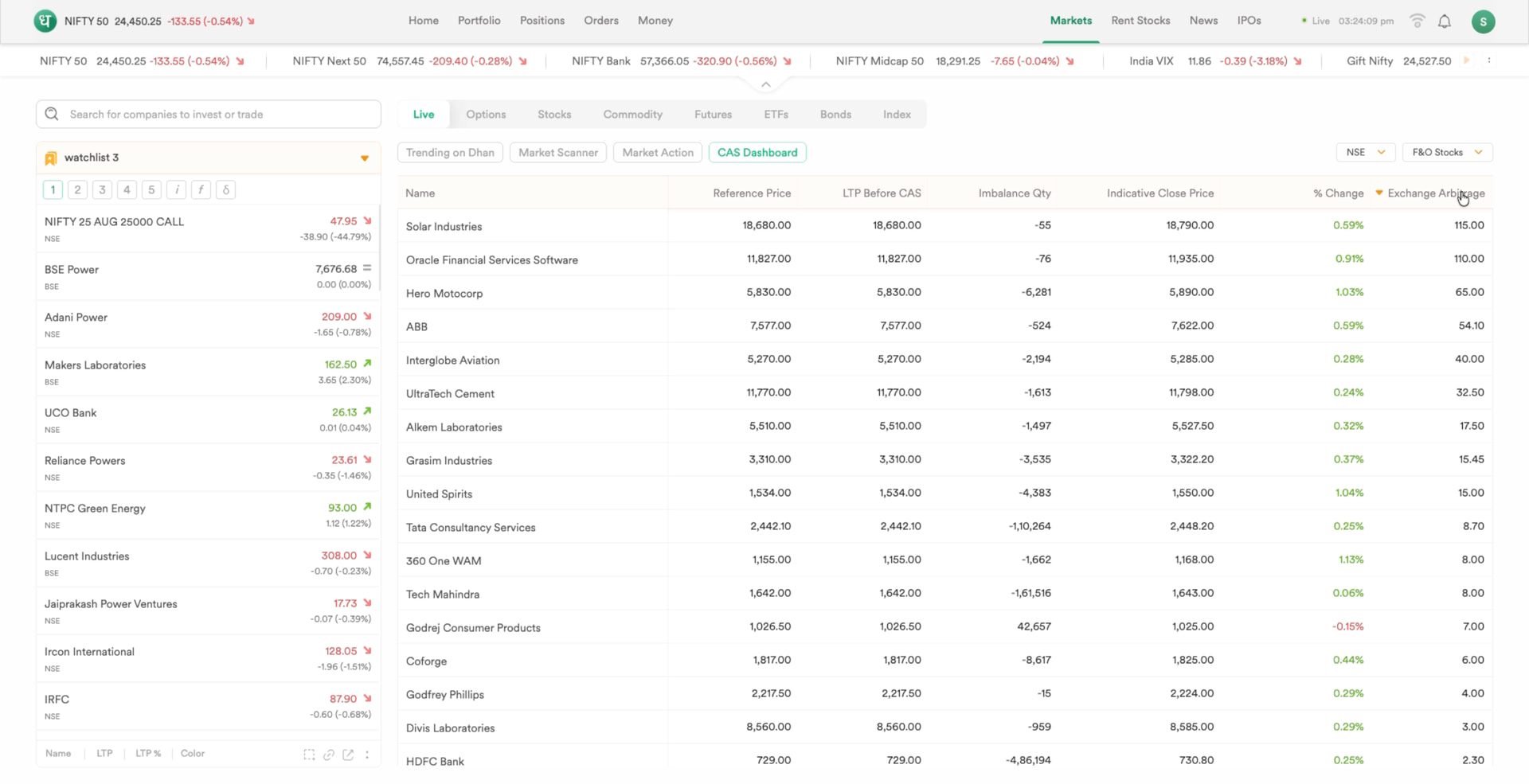The width and height of the screenshot is (1529, 784).
Task: Open Reliance Powers watchlist item
Action: tap(208, 467)
